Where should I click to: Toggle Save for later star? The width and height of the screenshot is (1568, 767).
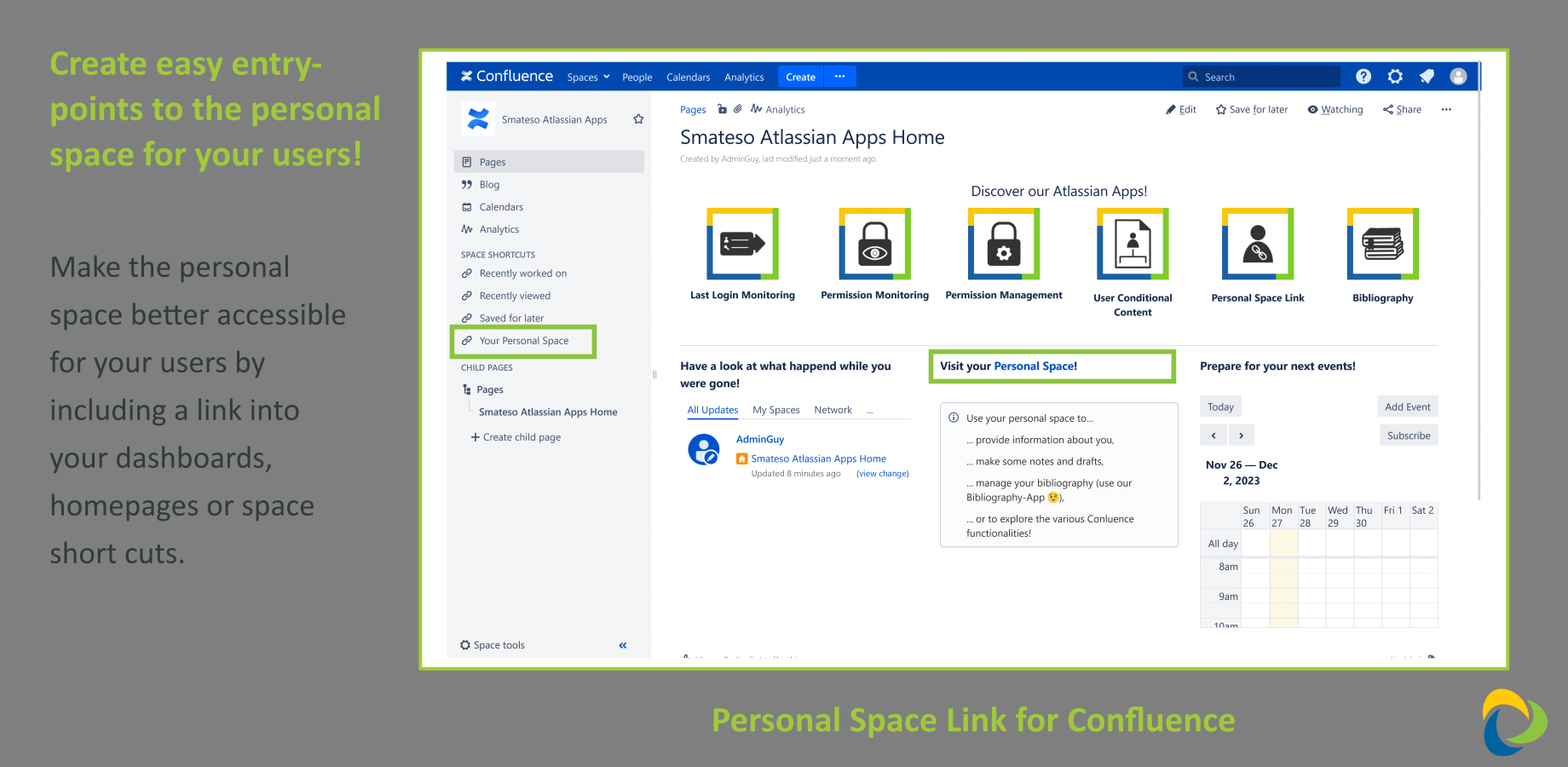tap(1252, 110)
